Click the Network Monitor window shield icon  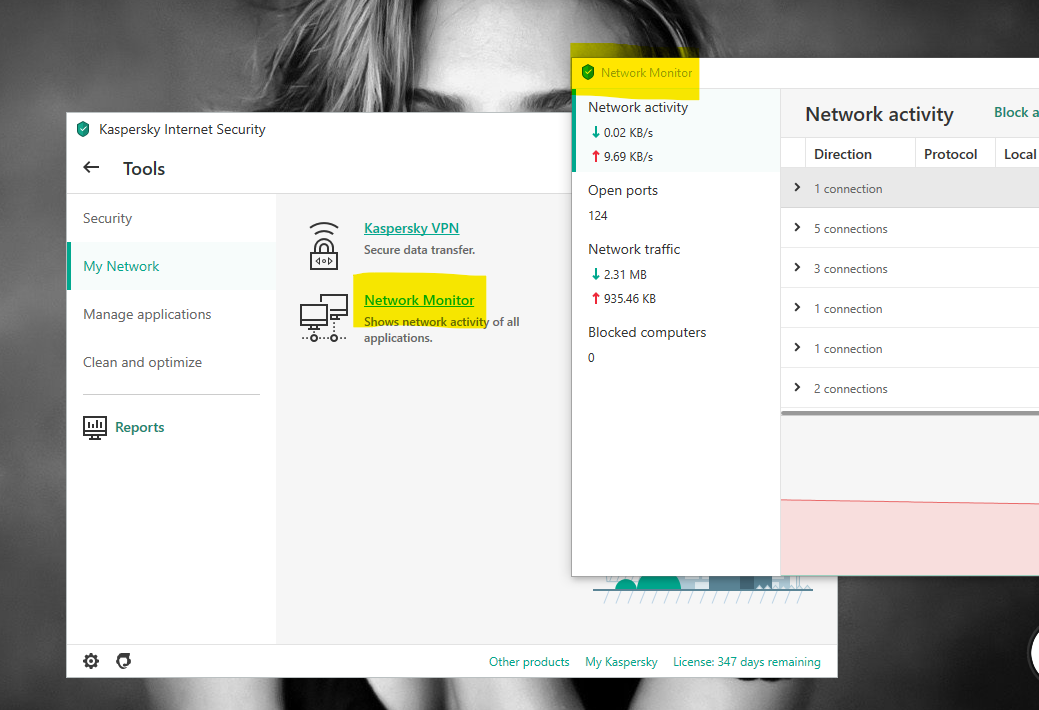[587, 72]
